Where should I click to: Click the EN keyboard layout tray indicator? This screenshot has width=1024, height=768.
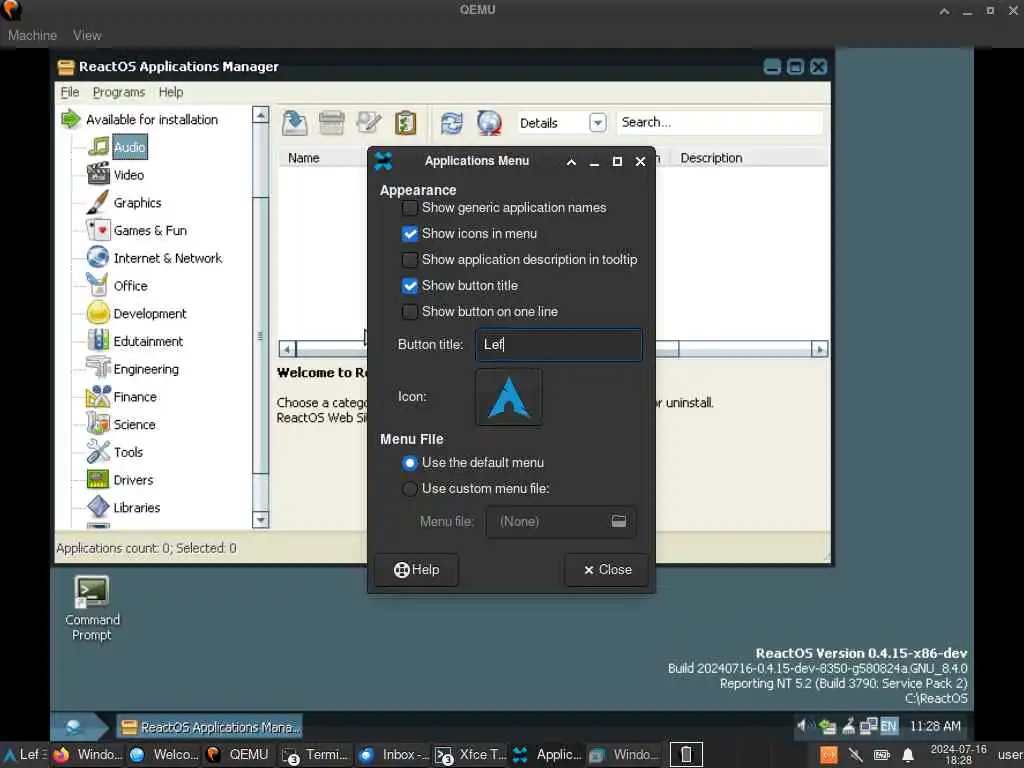888,726
